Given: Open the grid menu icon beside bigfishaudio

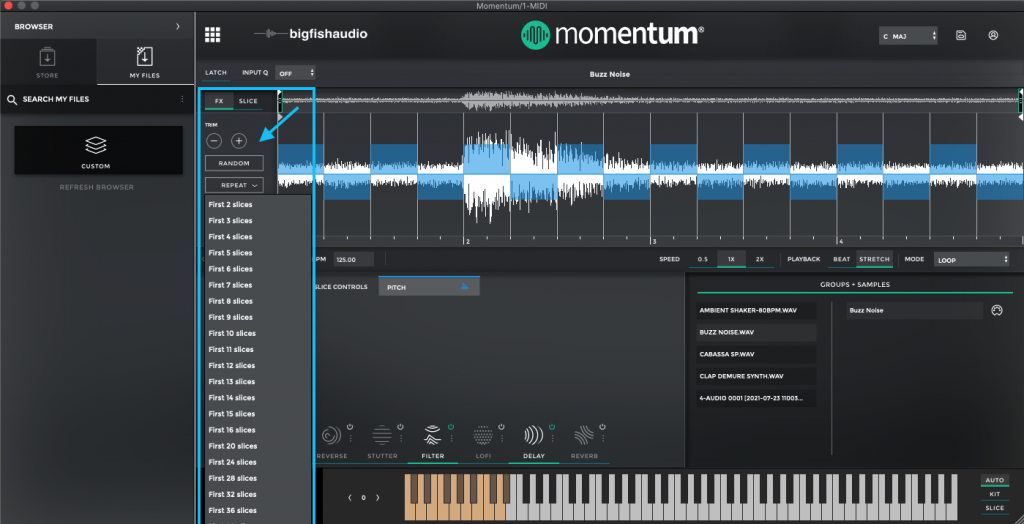Looking at the screenshot, I should (x=212, y=35).
